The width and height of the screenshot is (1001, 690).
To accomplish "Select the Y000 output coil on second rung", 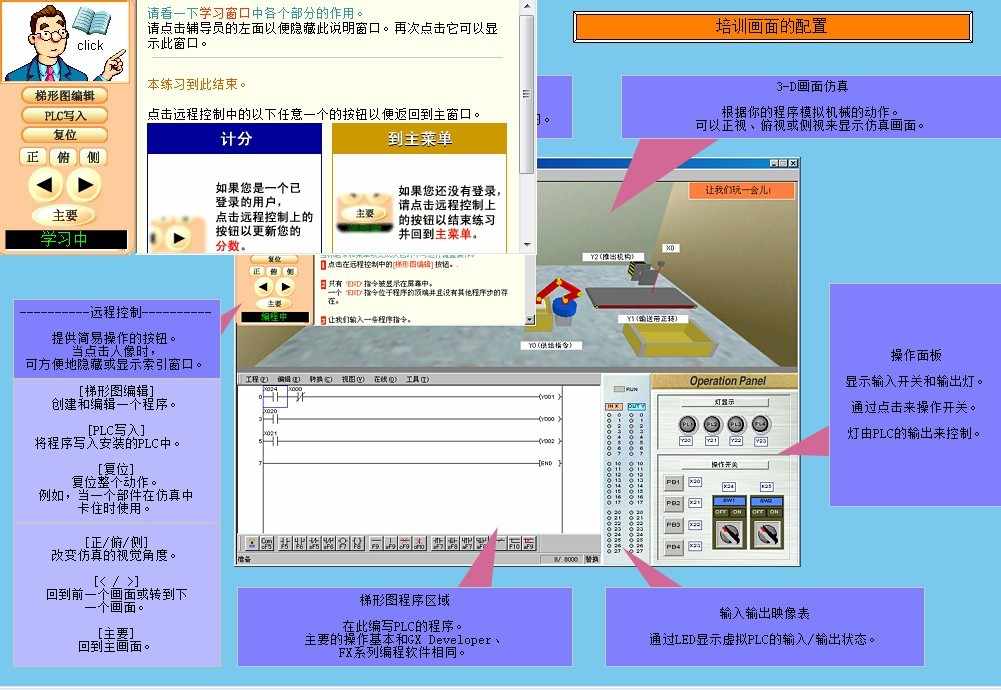I will click(550, 419).
